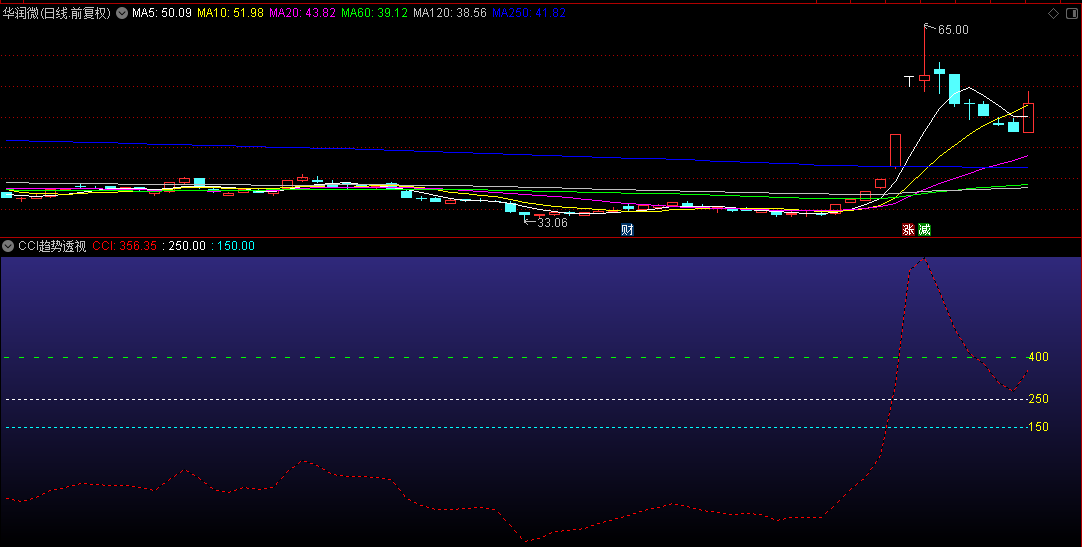Click the diamond icon in top-right corner
Image resolution: width=1082 pixels, height=547 pixels.
(1051, 14)
